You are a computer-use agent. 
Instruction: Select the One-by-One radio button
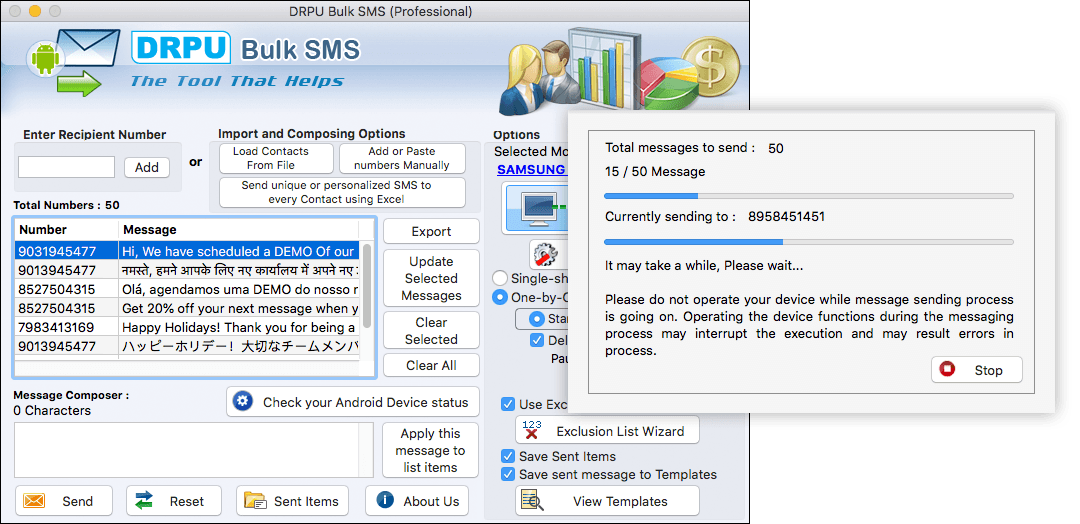coord(501,298)
